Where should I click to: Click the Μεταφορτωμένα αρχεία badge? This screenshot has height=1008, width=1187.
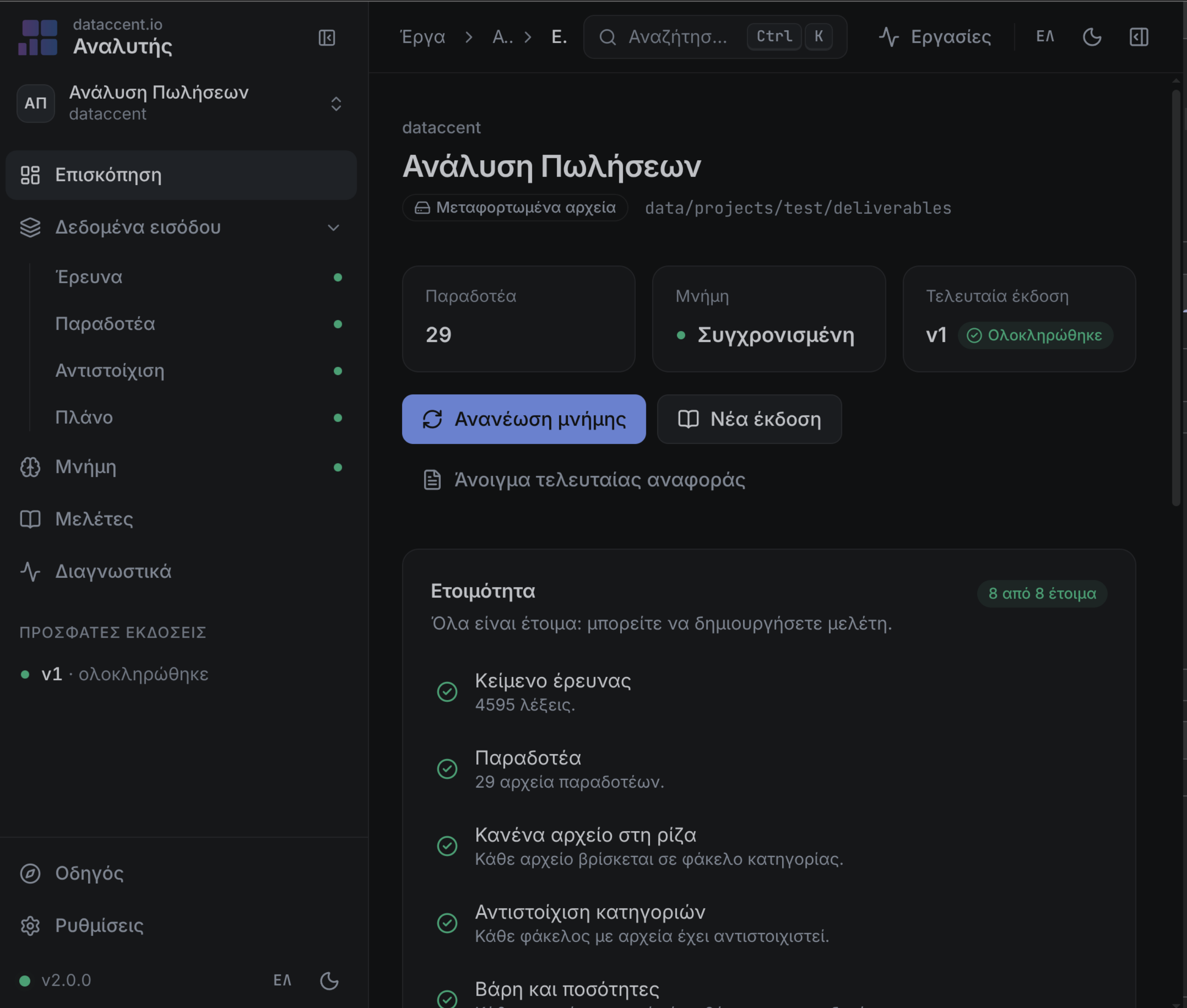point(515,207)
